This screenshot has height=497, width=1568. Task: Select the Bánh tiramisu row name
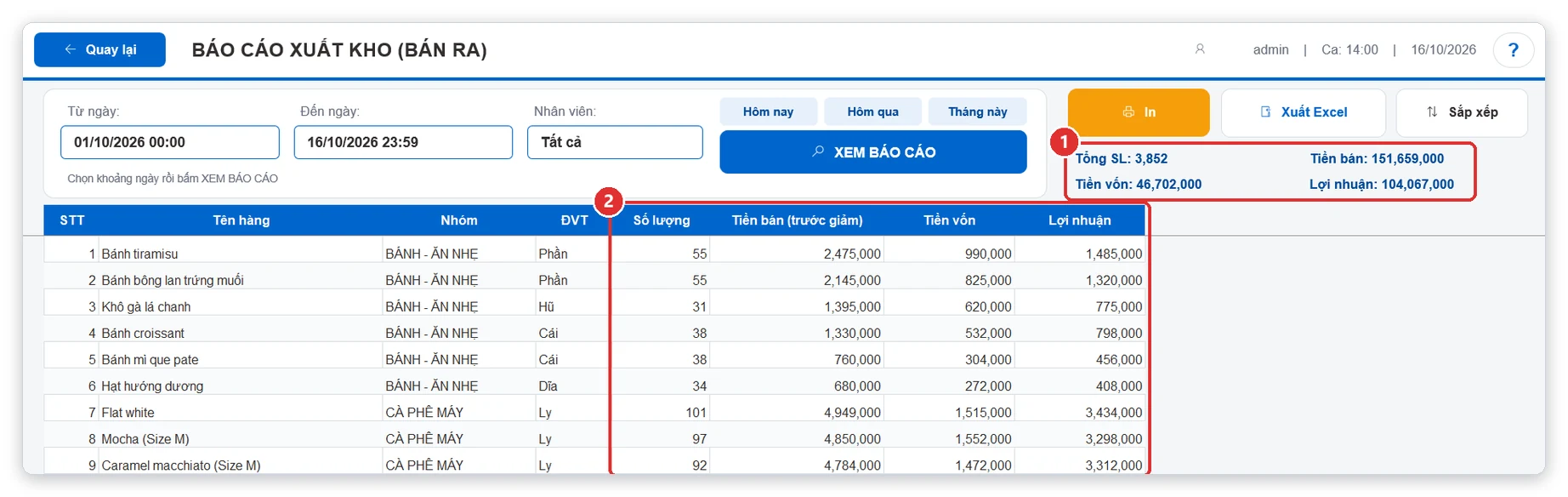(x=140, y=254)
